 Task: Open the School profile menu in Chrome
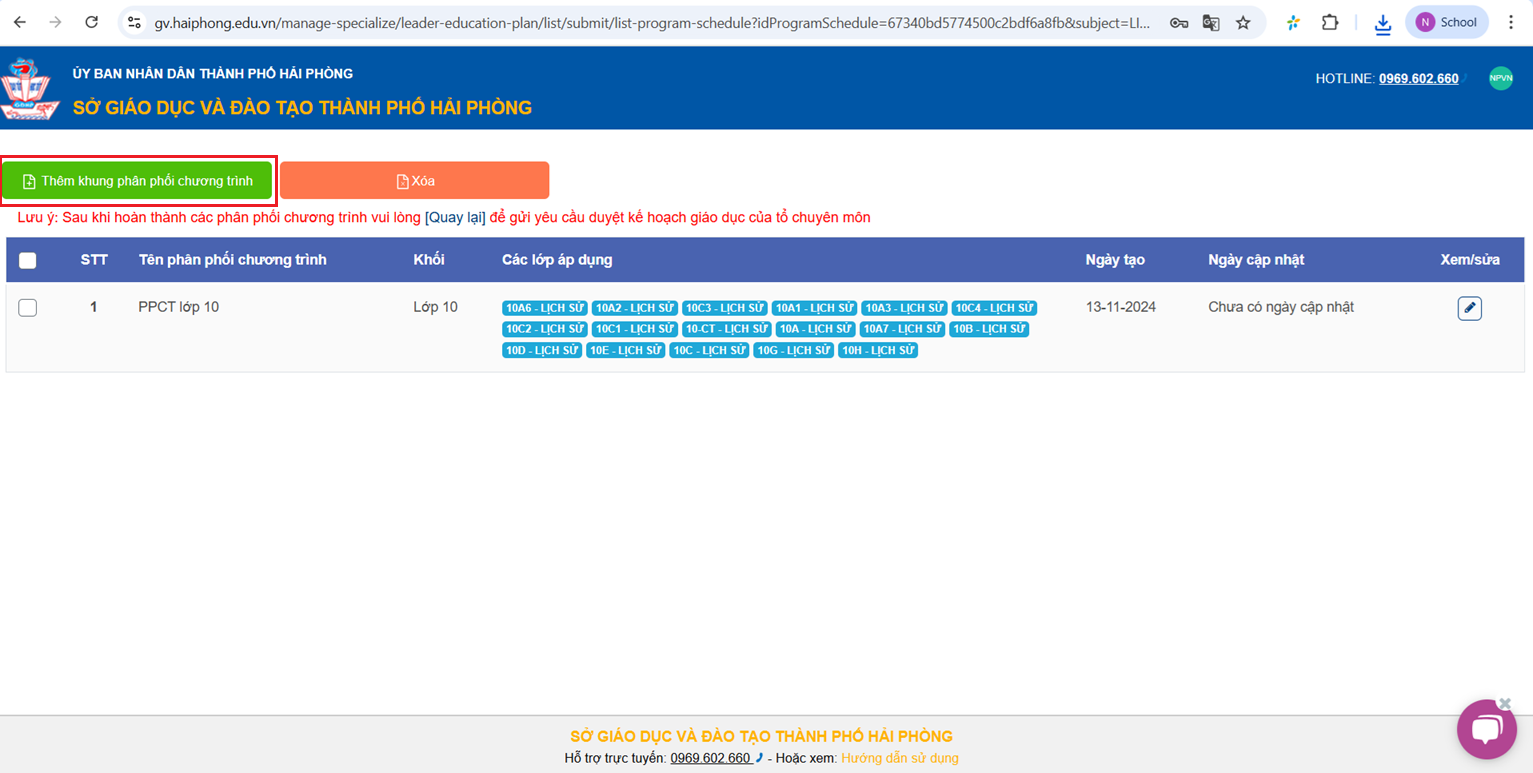pos(1446,22)
